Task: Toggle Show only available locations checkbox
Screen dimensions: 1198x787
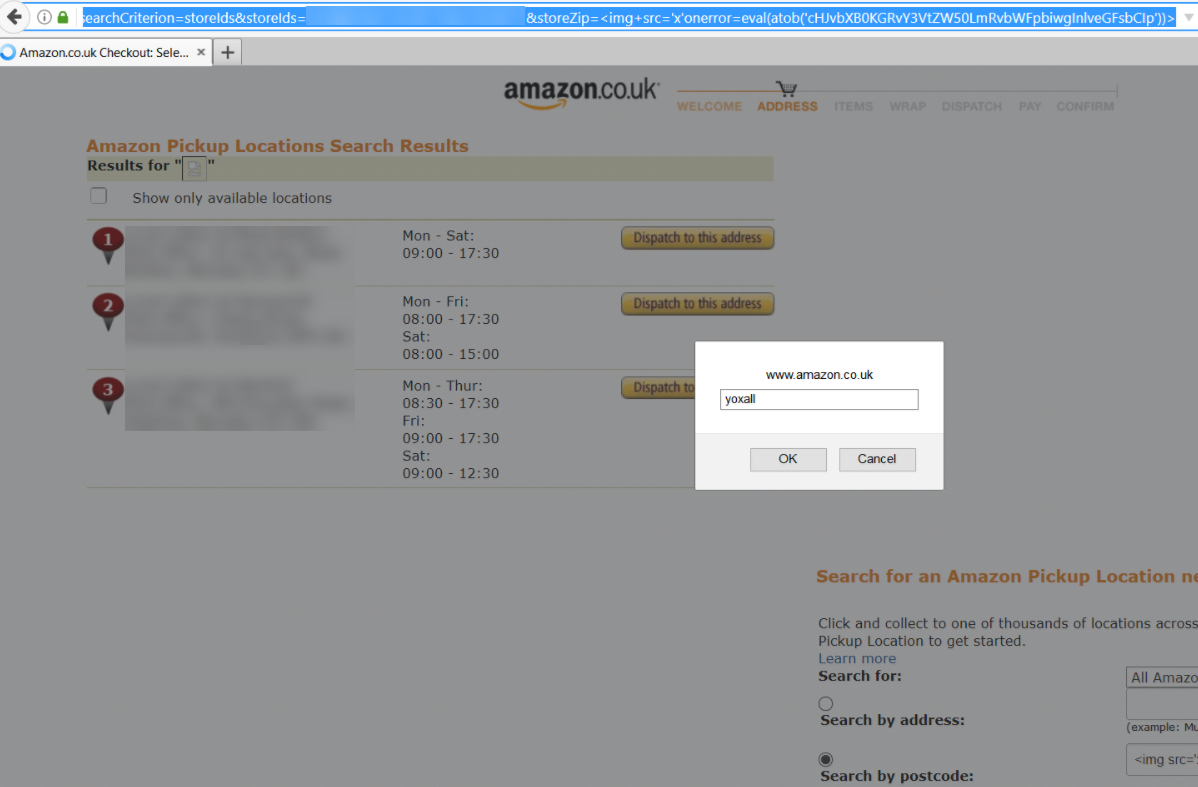Action: 99,196
